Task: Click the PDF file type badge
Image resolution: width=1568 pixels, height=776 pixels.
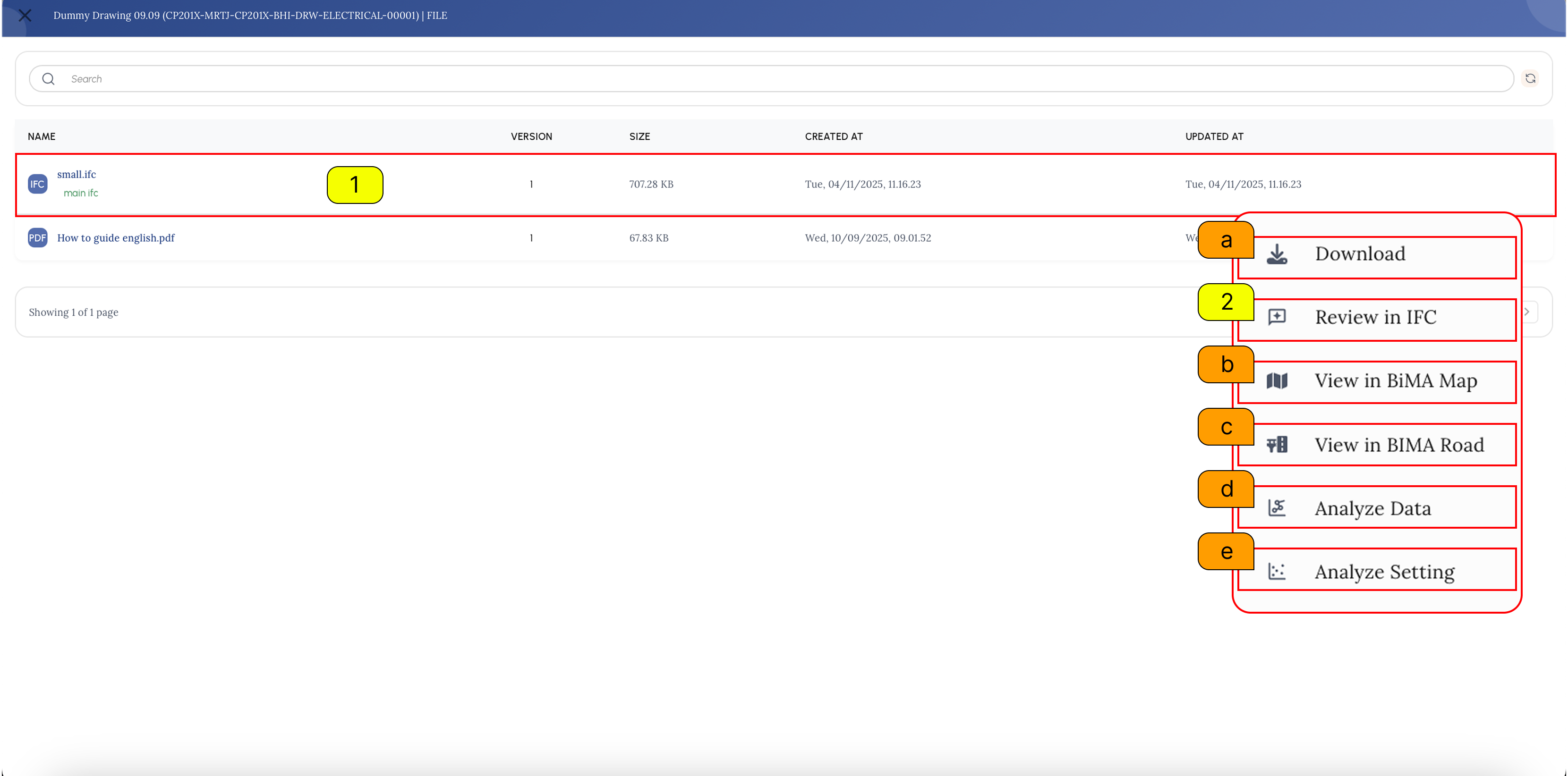Action: [37, 238]
